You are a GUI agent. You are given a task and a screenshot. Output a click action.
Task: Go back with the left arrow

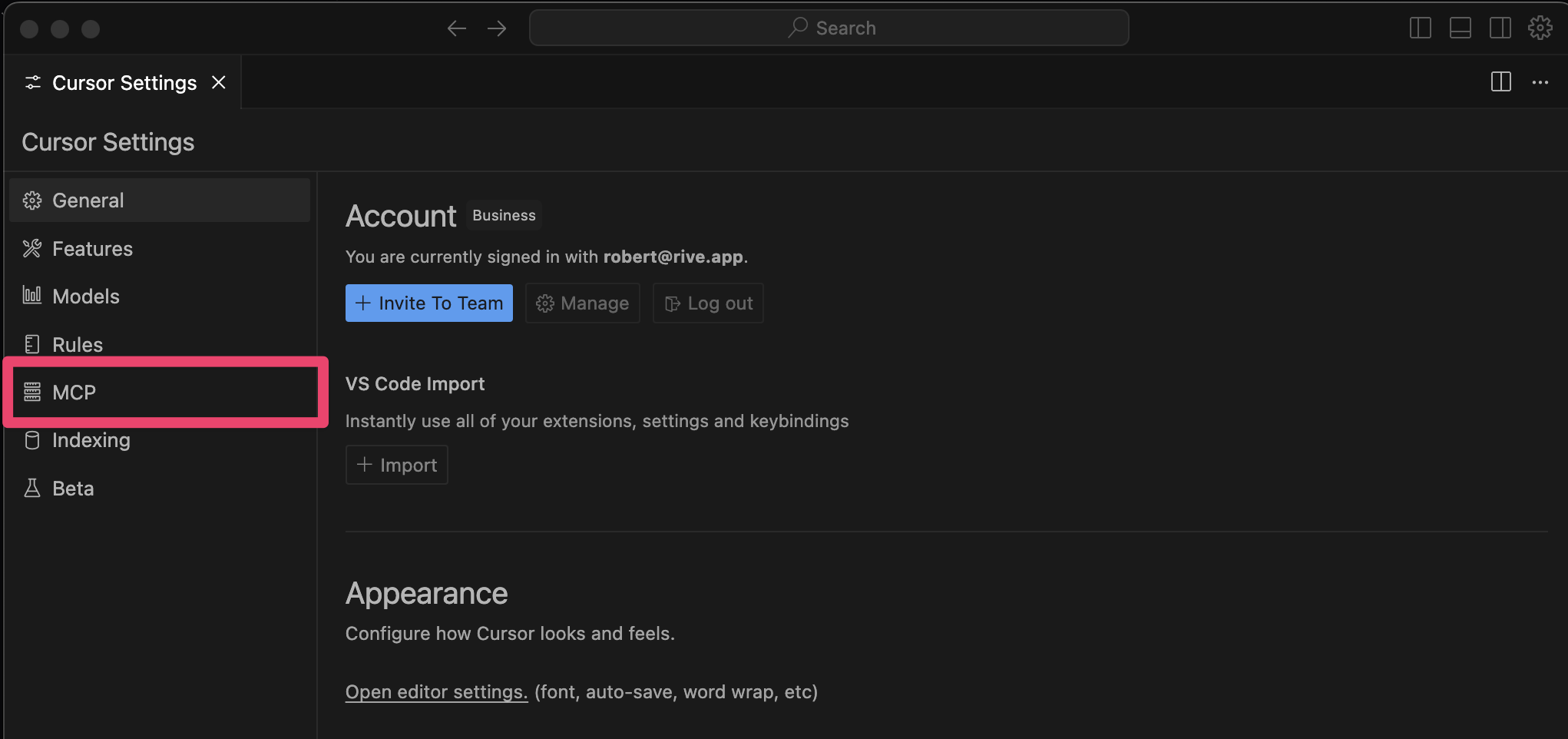tap(457, 28)
